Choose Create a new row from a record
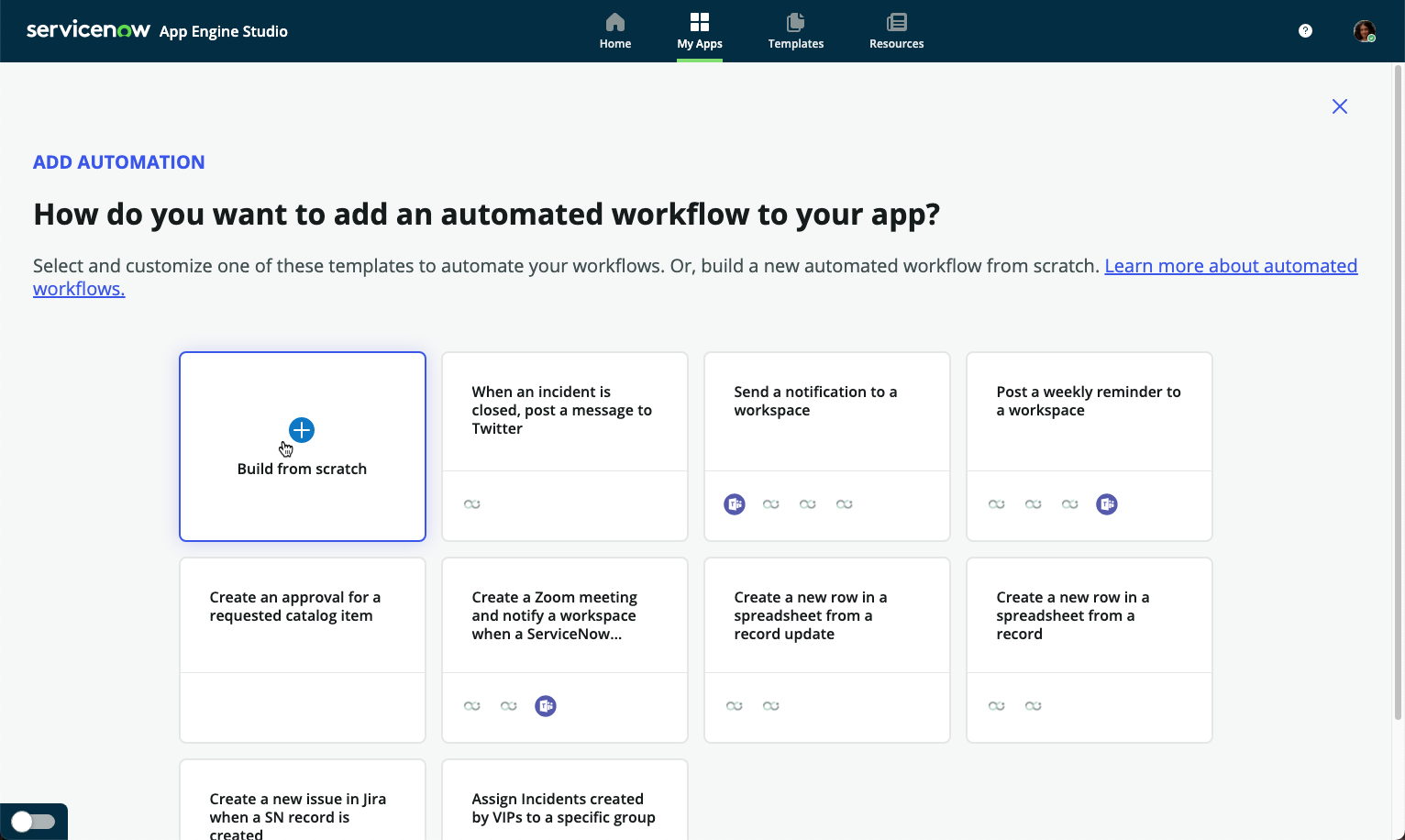Viewport: 1405px width, 840px height. pyautogui.click(x=1090, y=650)
